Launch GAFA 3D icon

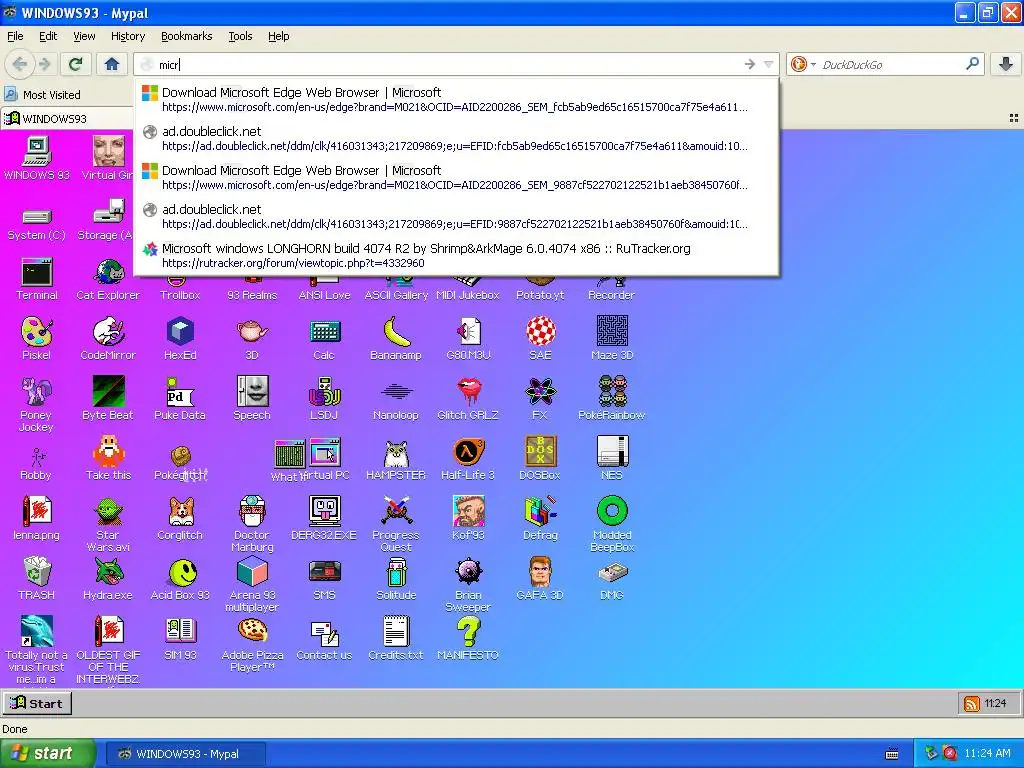click(x=540, y=579)
